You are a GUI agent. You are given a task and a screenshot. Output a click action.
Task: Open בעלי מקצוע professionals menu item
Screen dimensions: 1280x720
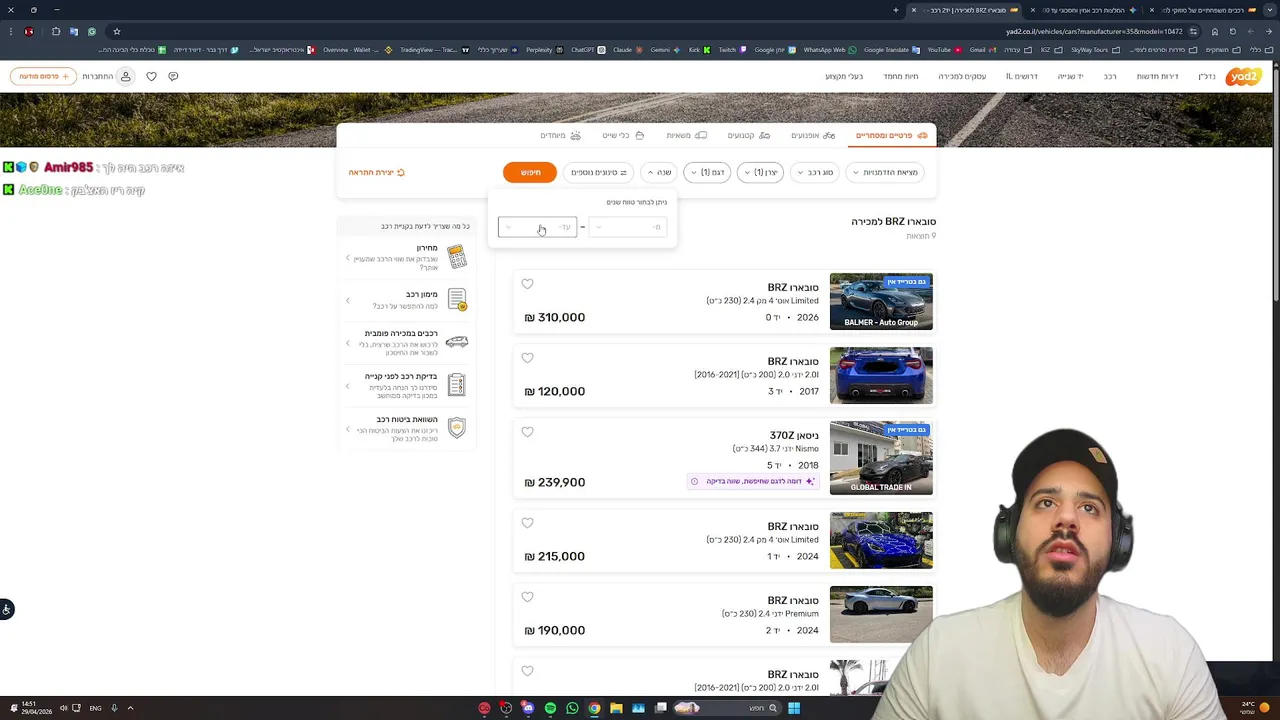coord(844,76)
